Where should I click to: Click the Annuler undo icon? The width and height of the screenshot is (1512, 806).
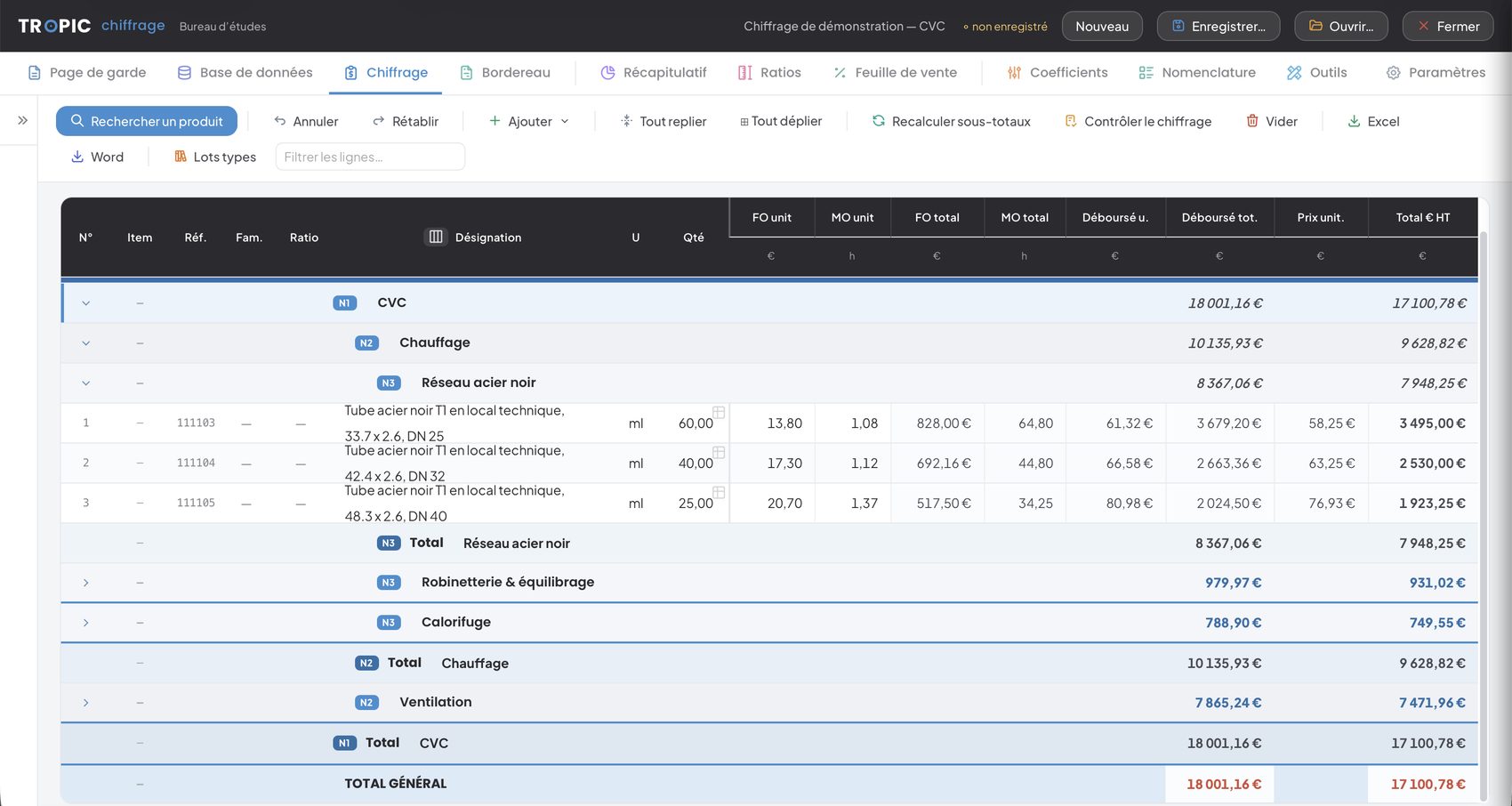(280, 121)
